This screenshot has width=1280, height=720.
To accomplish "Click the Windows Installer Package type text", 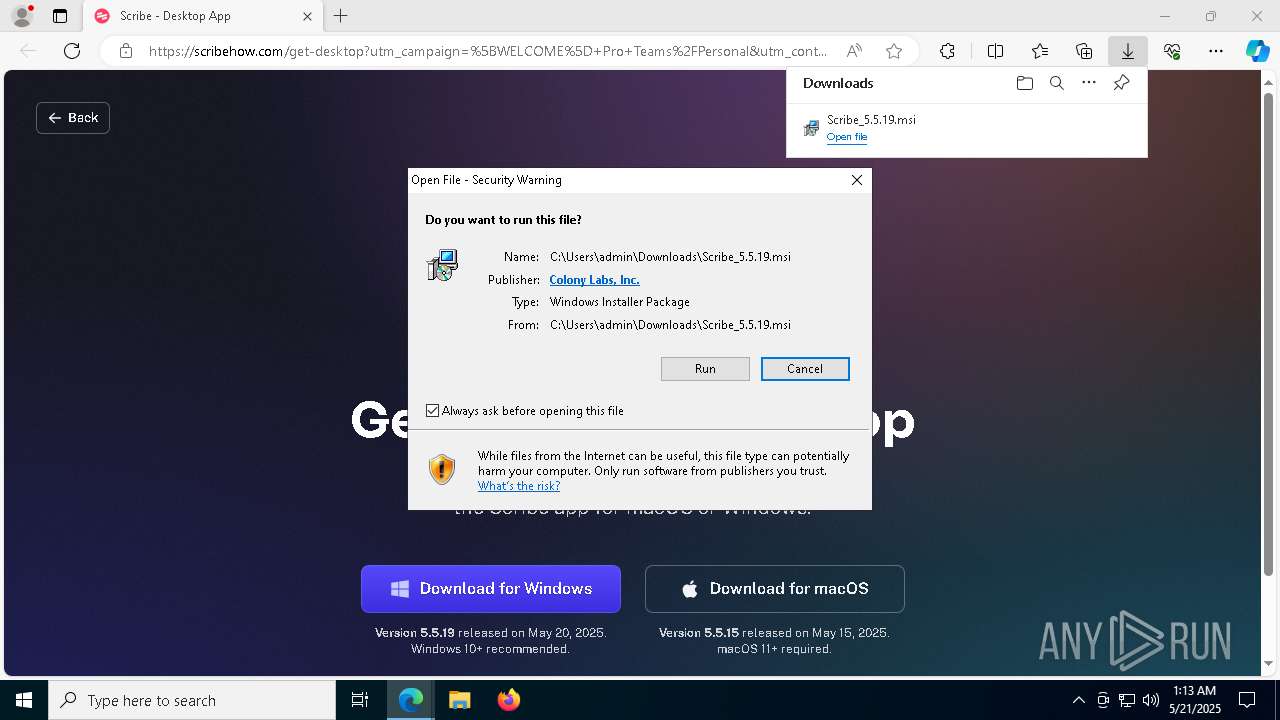I will 620,302.
